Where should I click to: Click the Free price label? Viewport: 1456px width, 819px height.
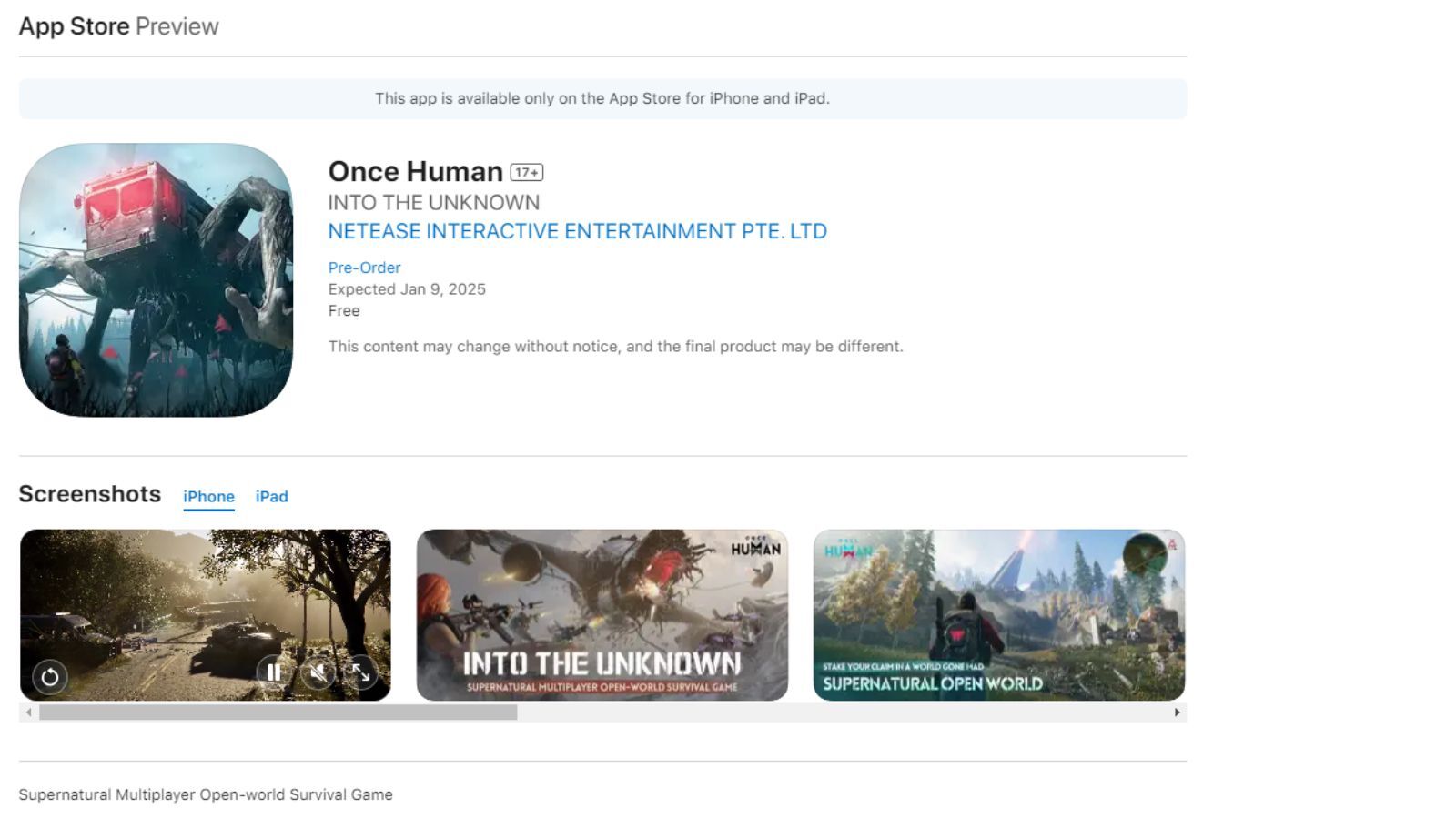pyautogui.click(x=344, y=311)
